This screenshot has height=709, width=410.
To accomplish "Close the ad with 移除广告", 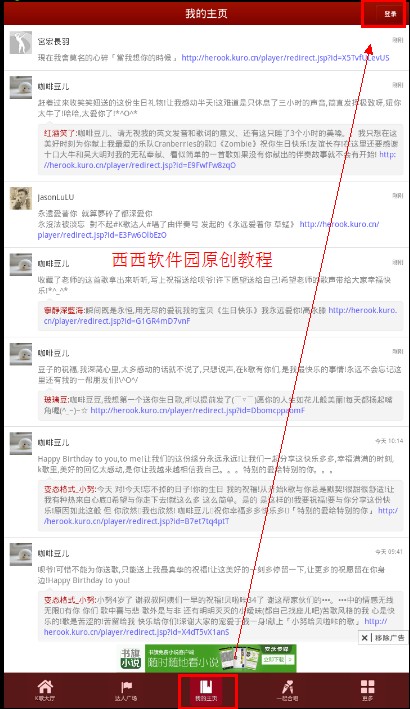I will [x=382, y=638].
